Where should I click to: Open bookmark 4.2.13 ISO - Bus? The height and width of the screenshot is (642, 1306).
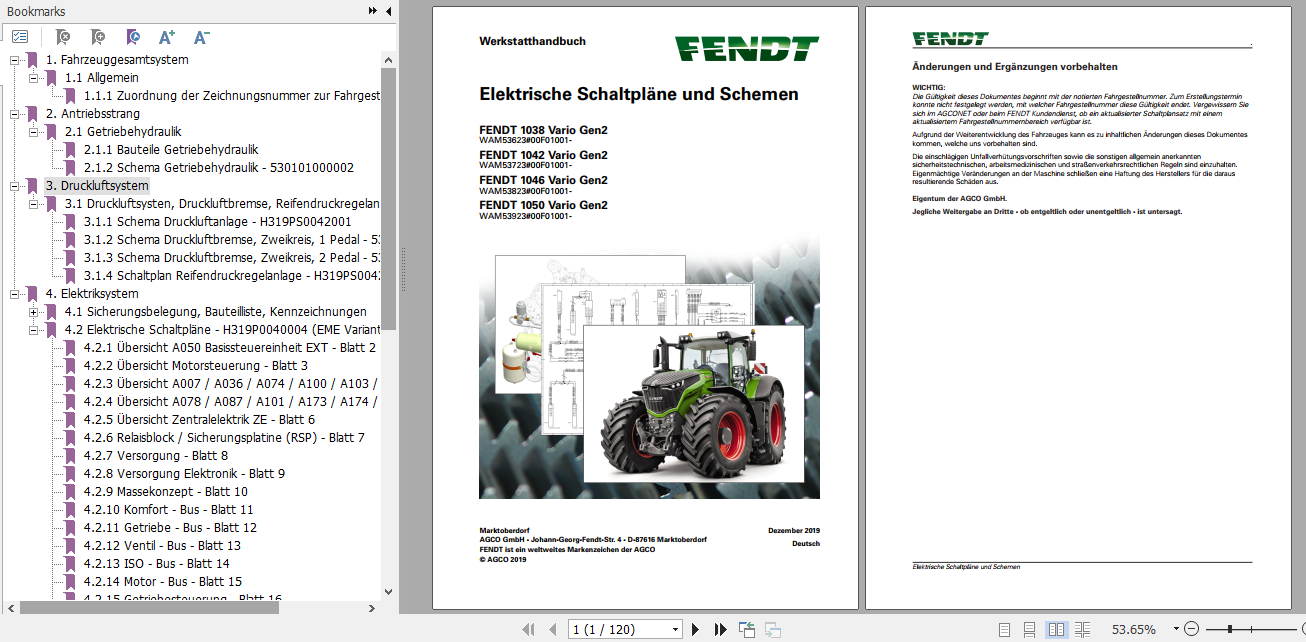pyautogui.click(x=156, y=564)
